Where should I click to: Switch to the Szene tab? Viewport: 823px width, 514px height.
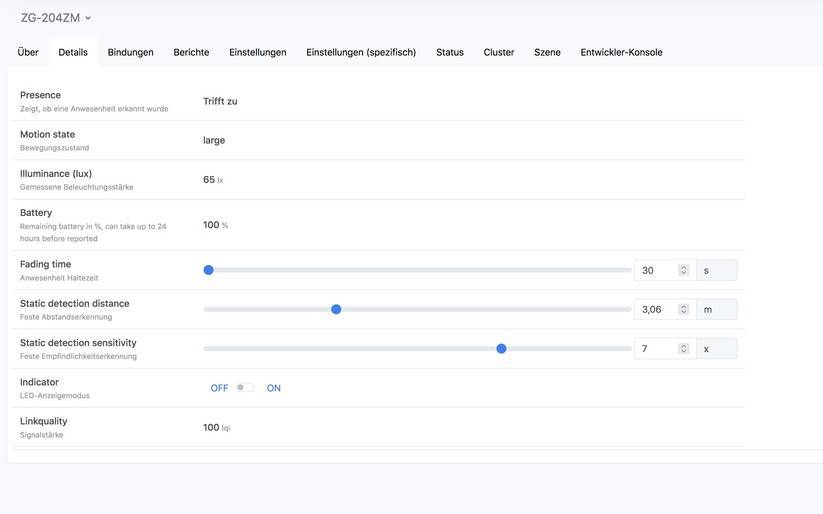tap(547, 52)
